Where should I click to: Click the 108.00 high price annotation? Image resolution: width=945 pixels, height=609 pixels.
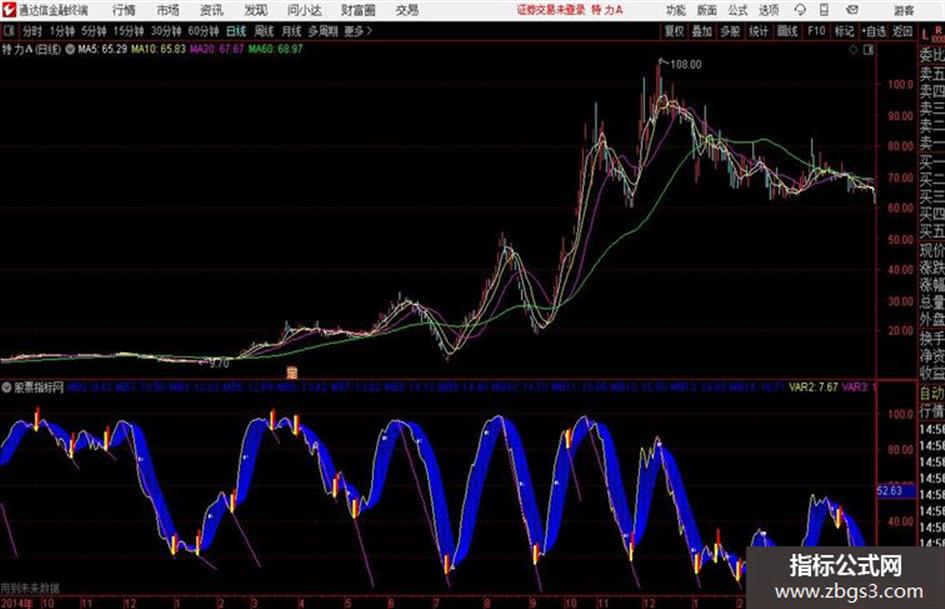click(x=686, y=65)
